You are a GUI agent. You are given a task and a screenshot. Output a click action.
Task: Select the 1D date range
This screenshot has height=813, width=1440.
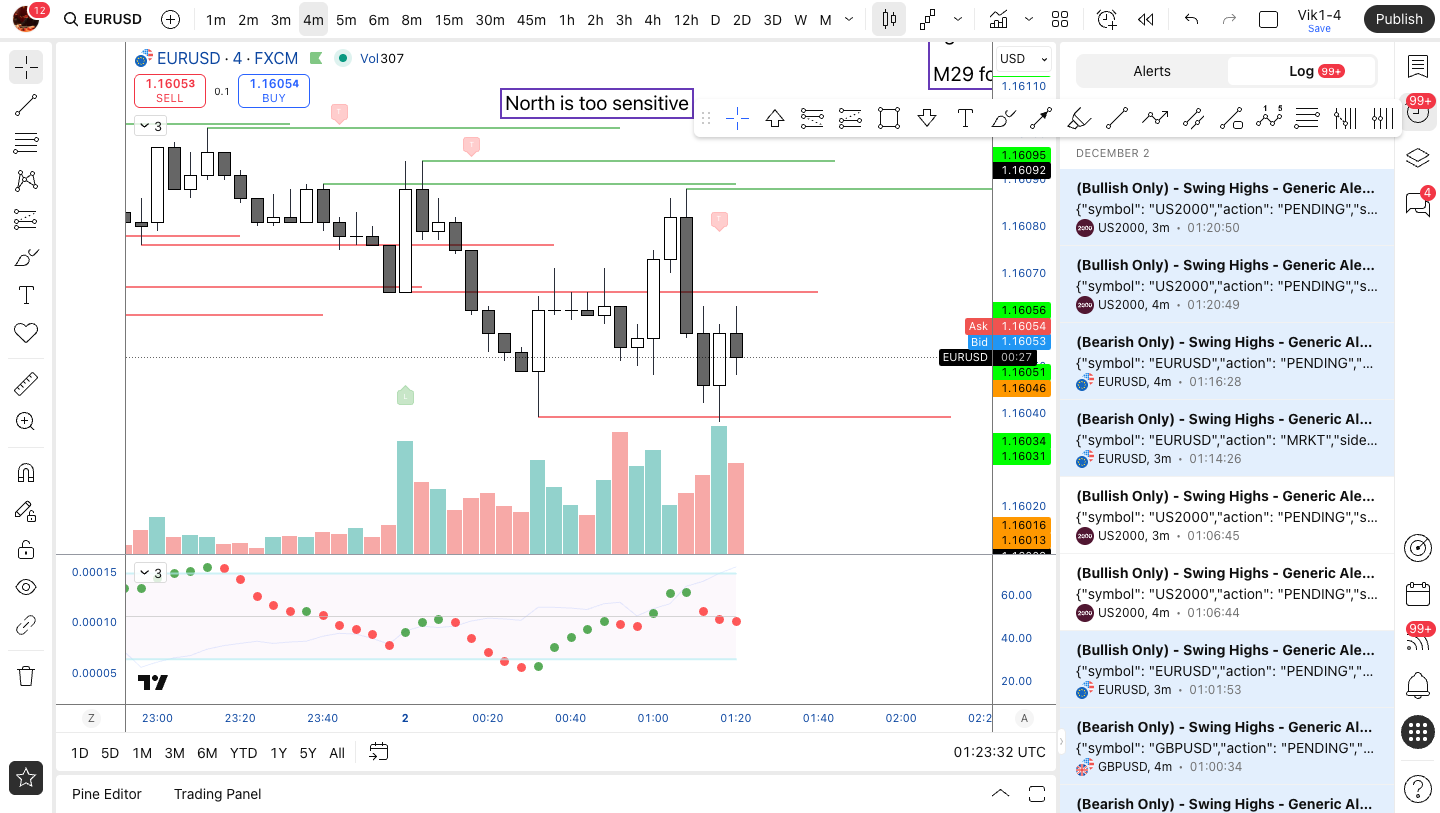[80, 753]
